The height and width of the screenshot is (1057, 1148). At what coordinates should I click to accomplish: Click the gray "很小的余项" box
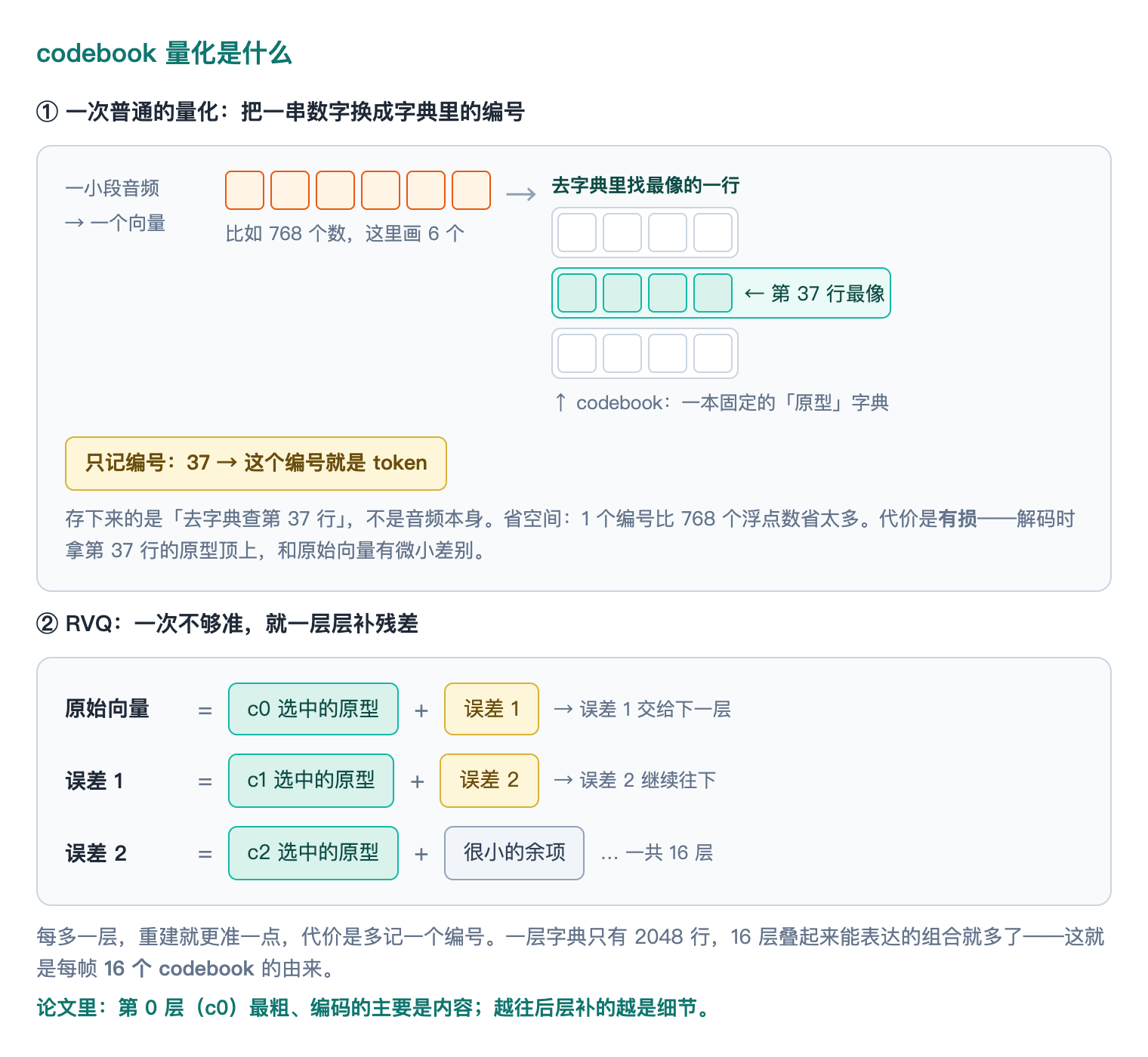tap(514, 853)
